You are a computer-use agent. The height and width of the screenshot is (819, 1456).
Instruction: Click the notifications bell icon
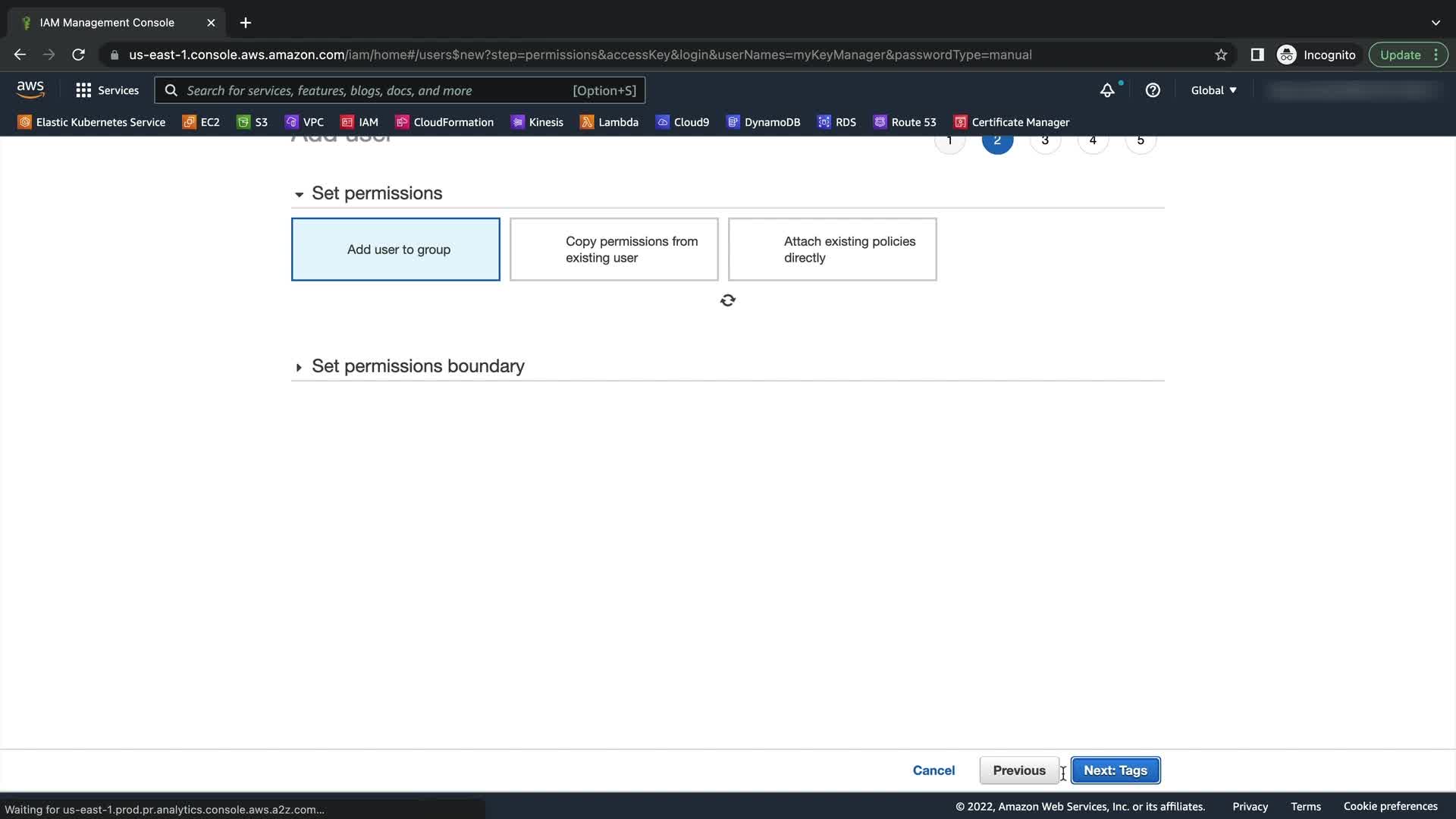coord(1107,90)
